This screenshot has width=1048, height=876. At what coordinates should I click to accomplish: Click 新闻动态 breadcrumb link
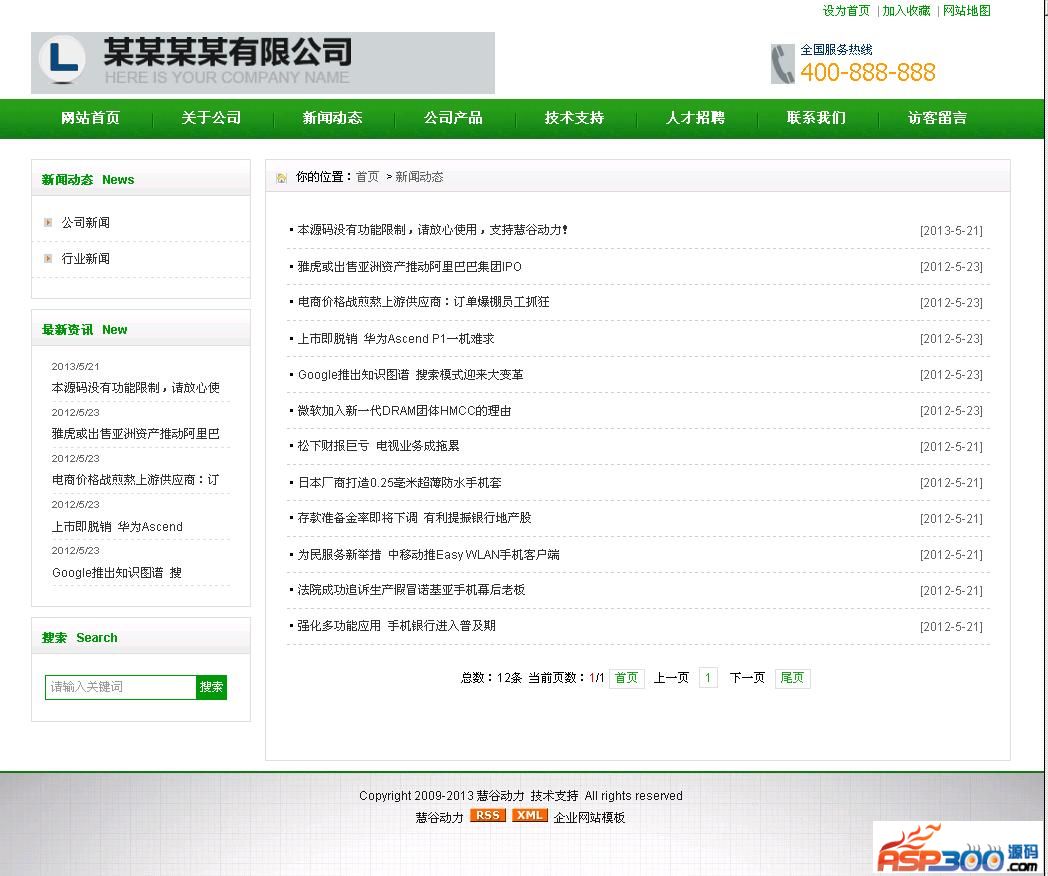point(419,177)
